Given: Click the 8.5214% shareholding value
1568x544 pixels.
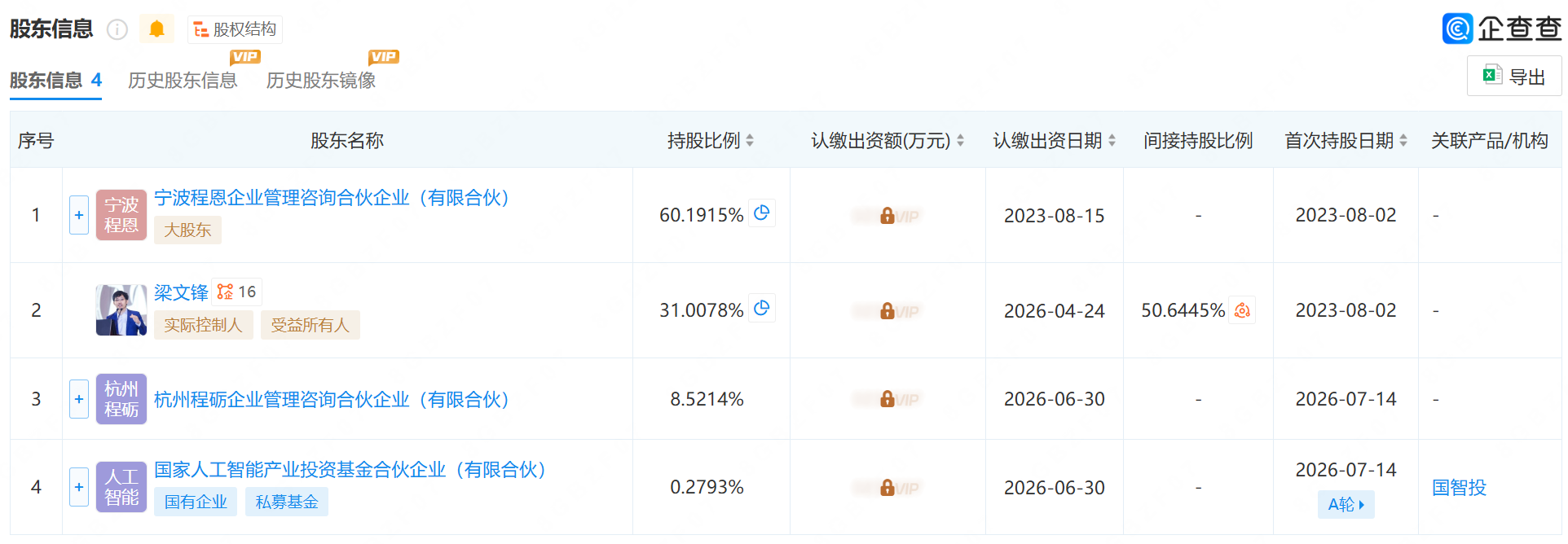Looking at the screenshot, I should pyautogui.click(x=707, y=399).
